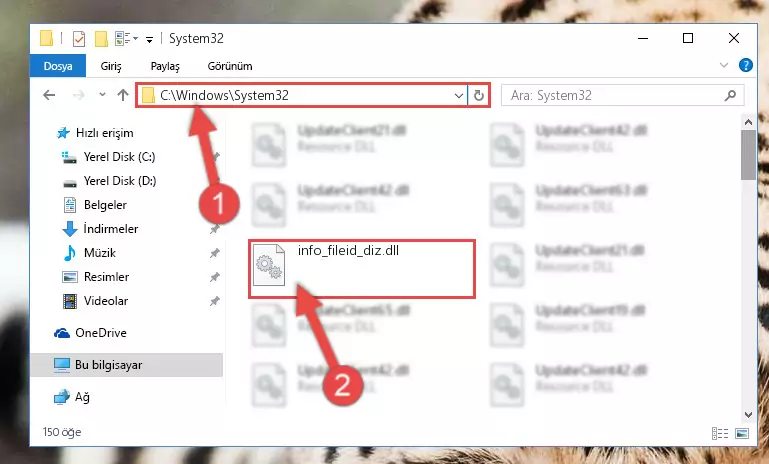Screen dimensions: 769x464
Task: Open the Help question mark icon
Action: click(745, 65)
